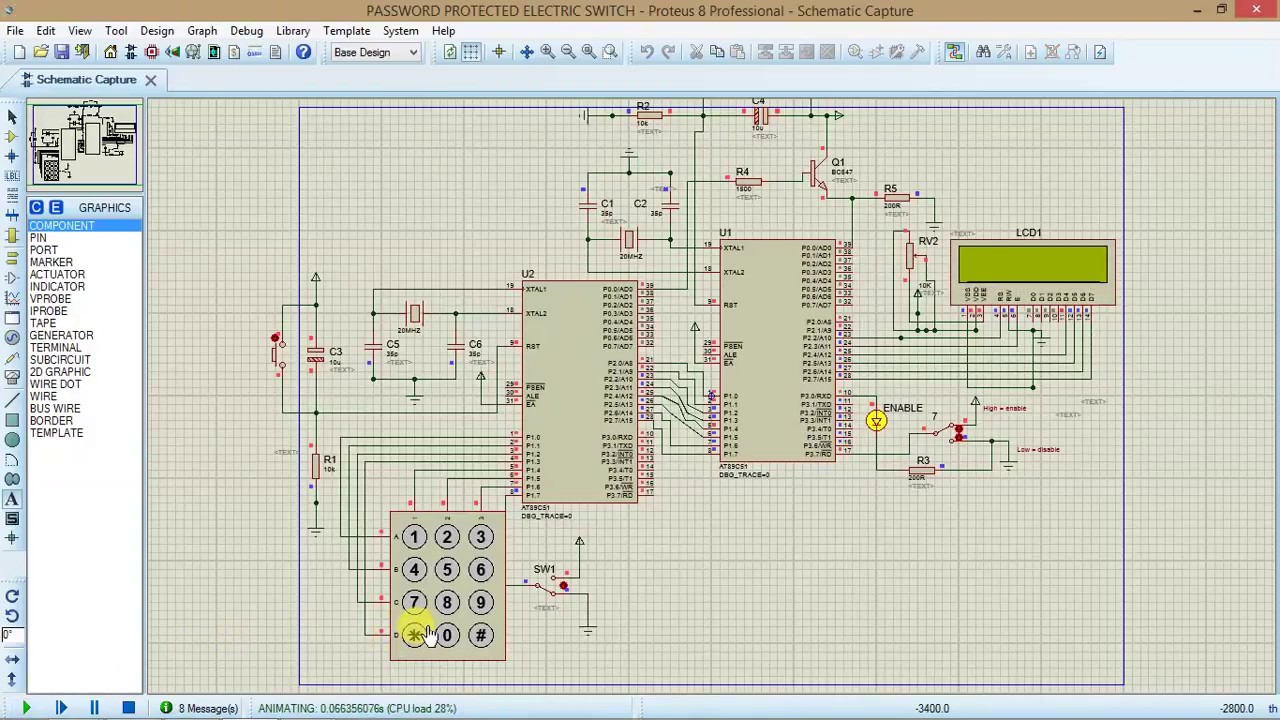Select the 2D circle graphics tool

click(12, 440)
